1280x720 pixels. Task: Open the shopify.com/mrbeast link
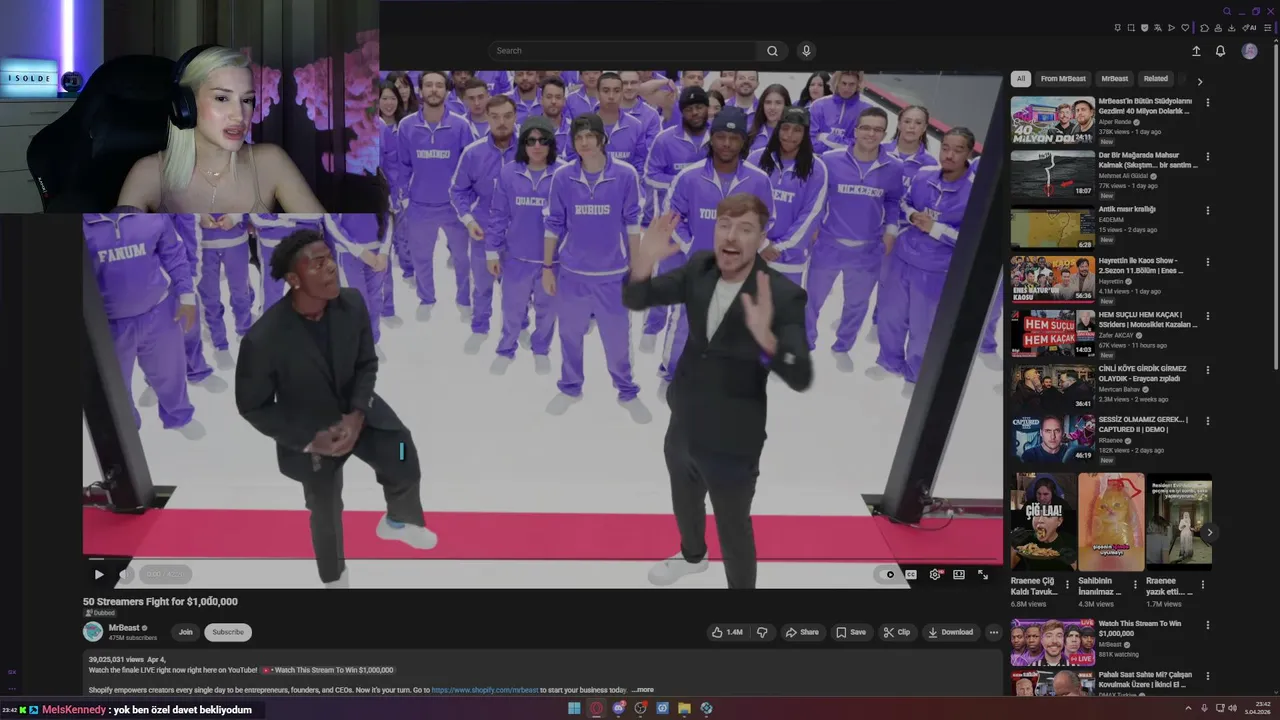pos(485,690)
